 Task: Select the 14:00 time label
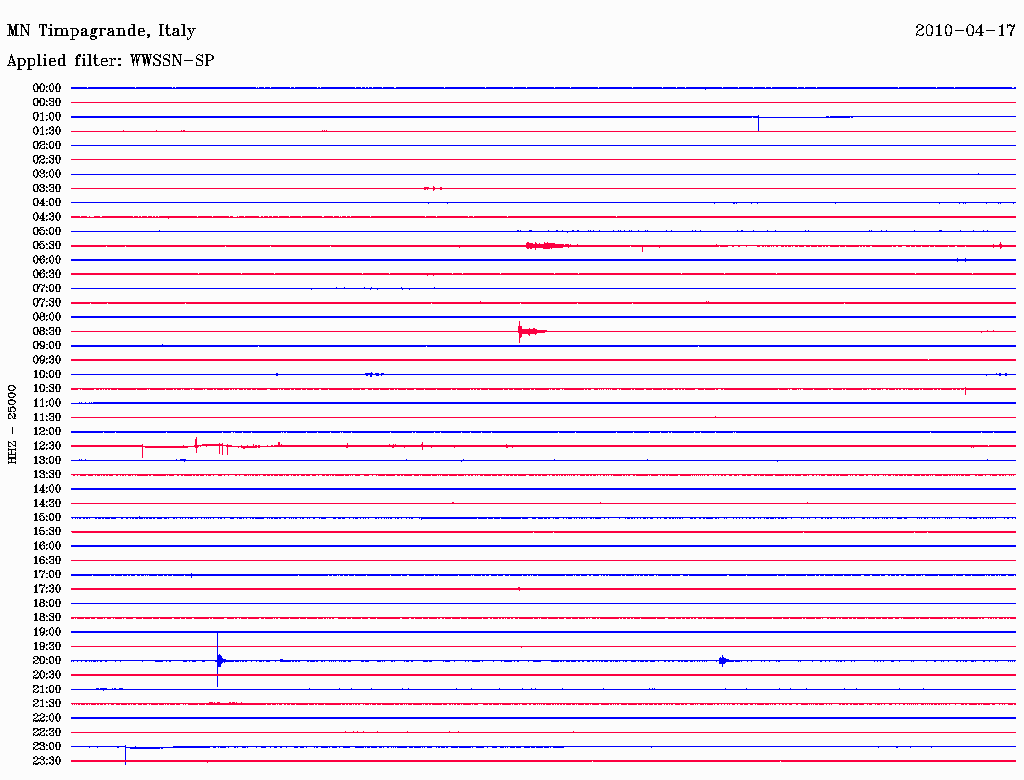47,489
